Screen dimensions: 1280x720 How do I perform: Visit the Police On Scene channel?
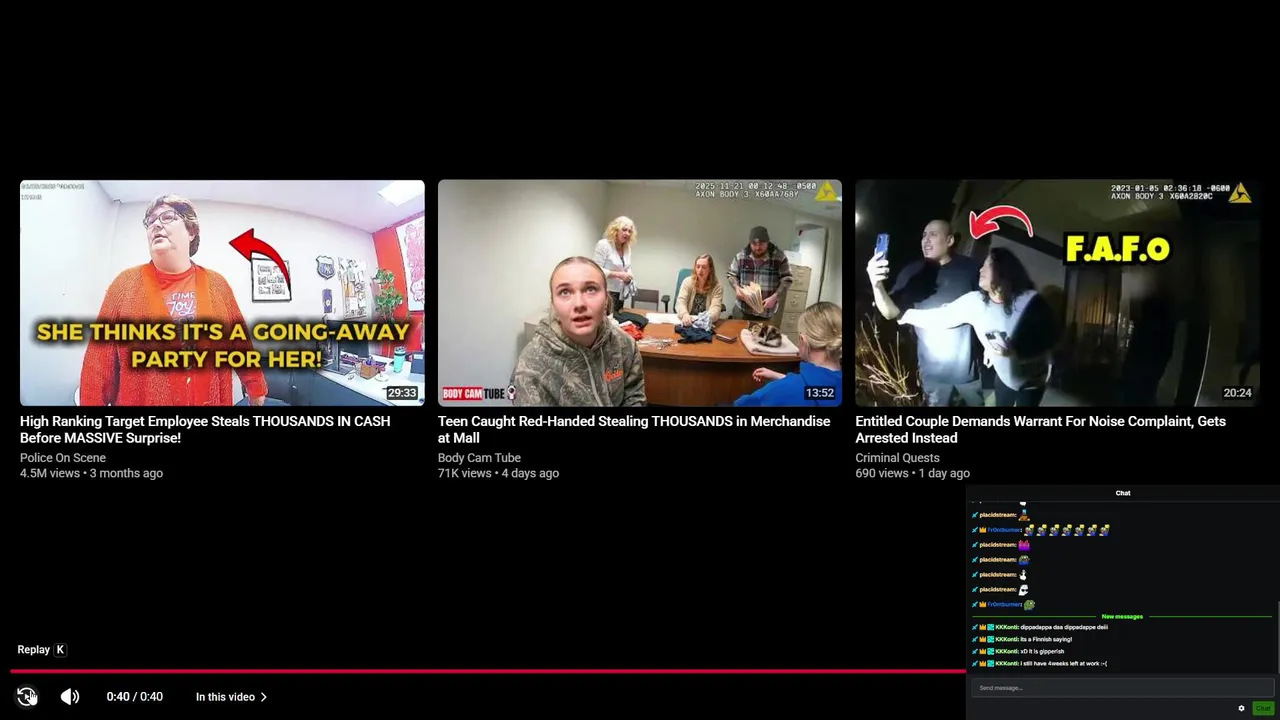tap(63, 458)
